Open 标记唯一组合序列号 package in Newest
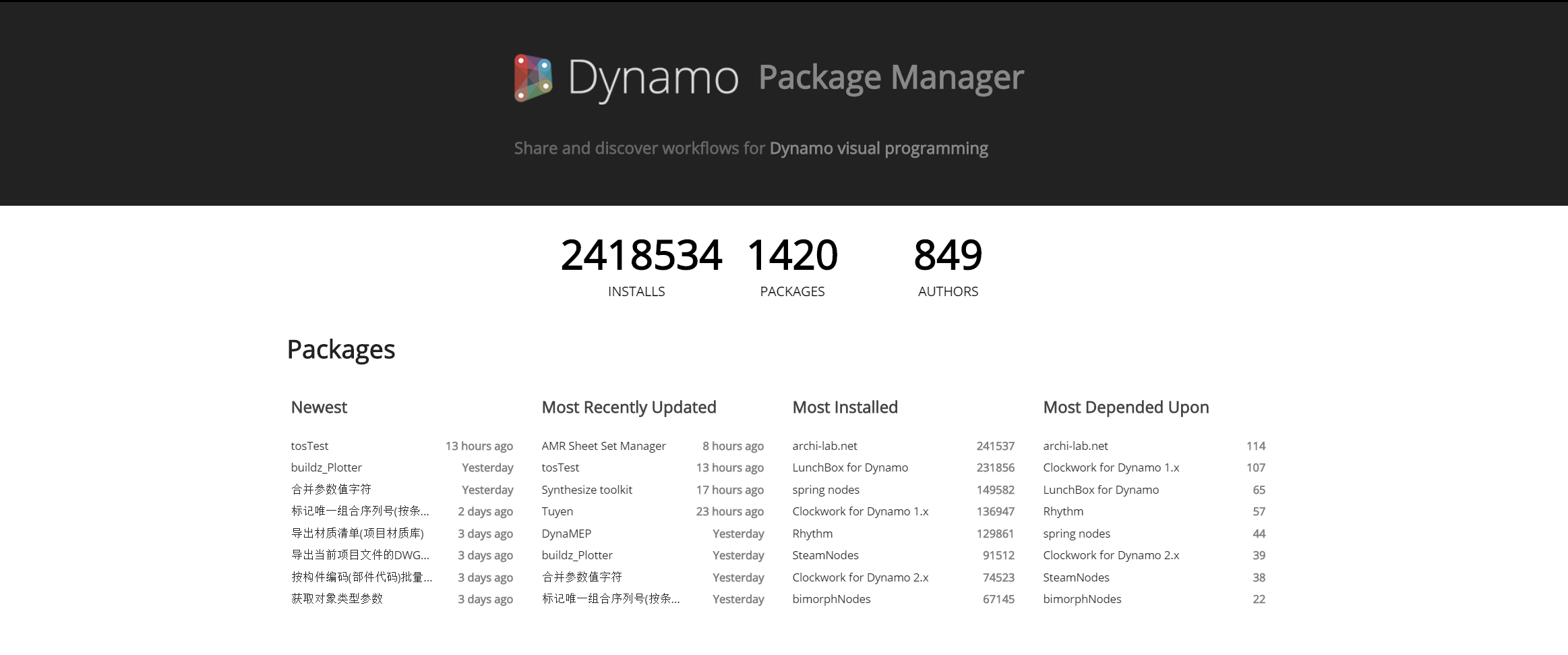Screen dimensions: 1568x655 click(361, 511)
